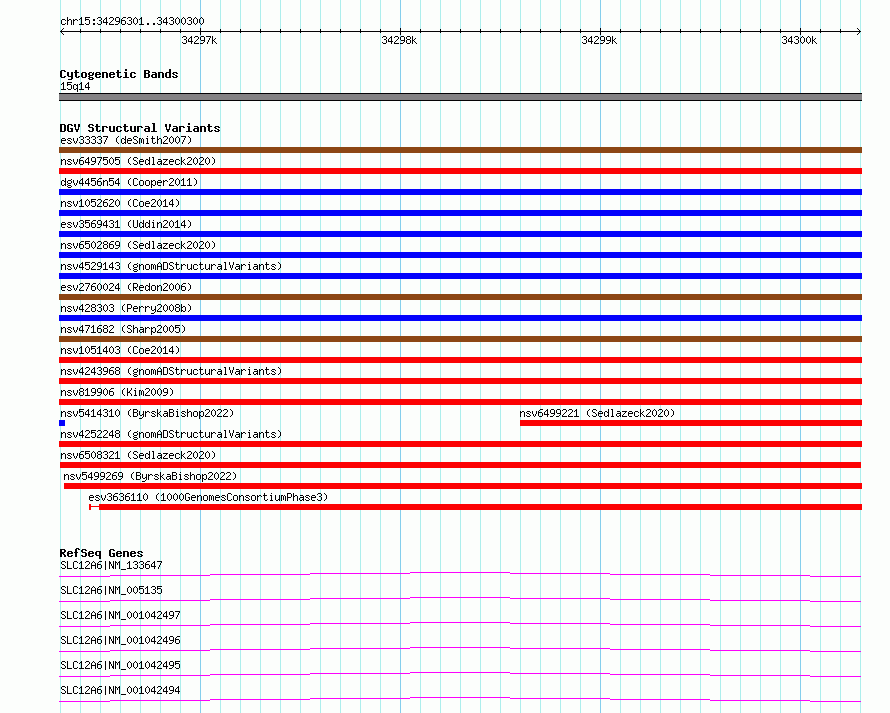890x713 pixels.
Task: Select variant nsv6499221 (Sedlazeck2020) label
Action: (x=597, y=413)
